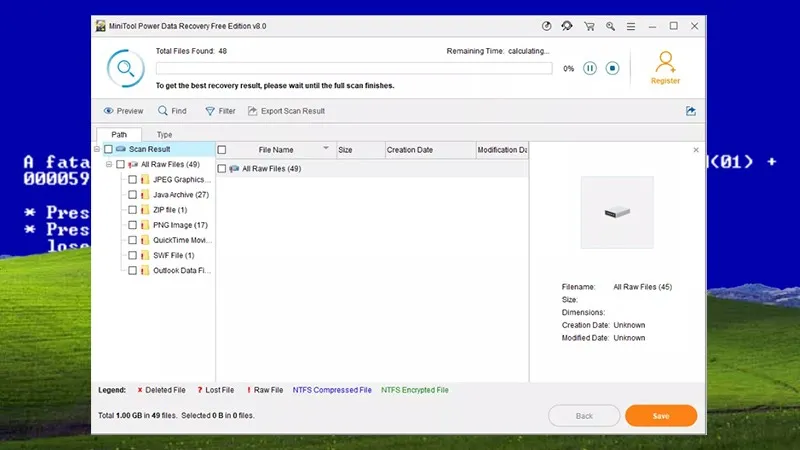
Task: Check All Raw Files (49) tree checkbox
Action: pos(120,164)
